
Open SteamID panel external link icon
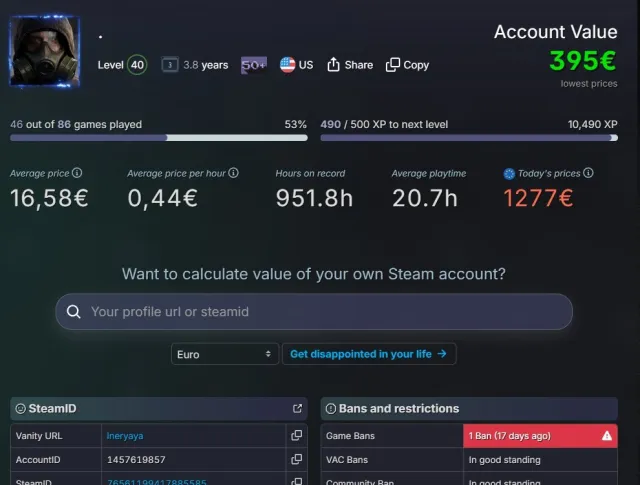(x=298, y=408)
